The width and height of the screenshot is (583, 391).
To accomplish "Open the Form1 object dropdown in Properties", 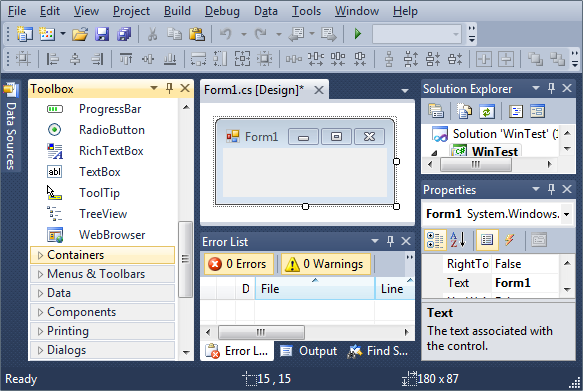I will (x=566, y=214).
